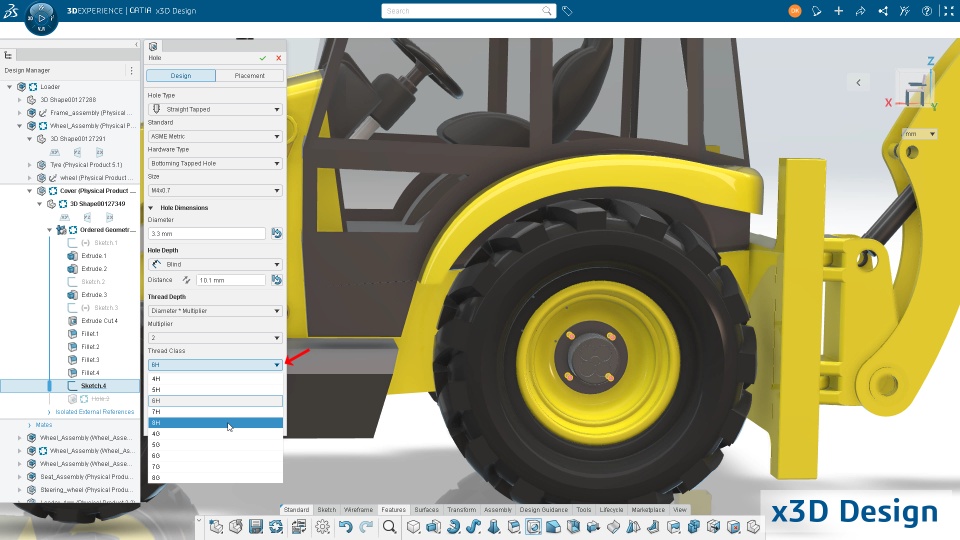Open the Sketch toolbar tab
This screenshot has width=960, height=540.
tap(326, 509)
